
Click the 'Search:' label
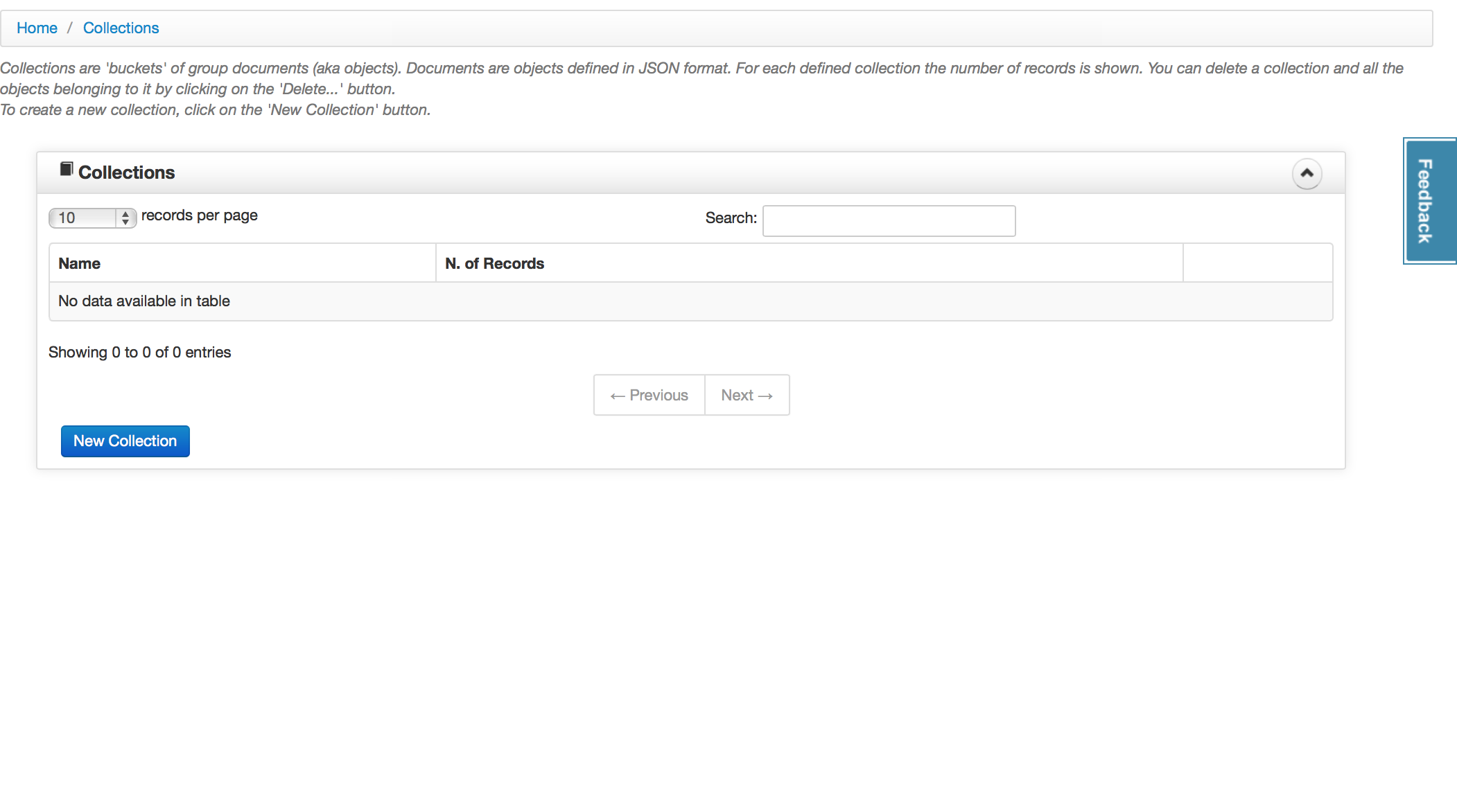731,218
